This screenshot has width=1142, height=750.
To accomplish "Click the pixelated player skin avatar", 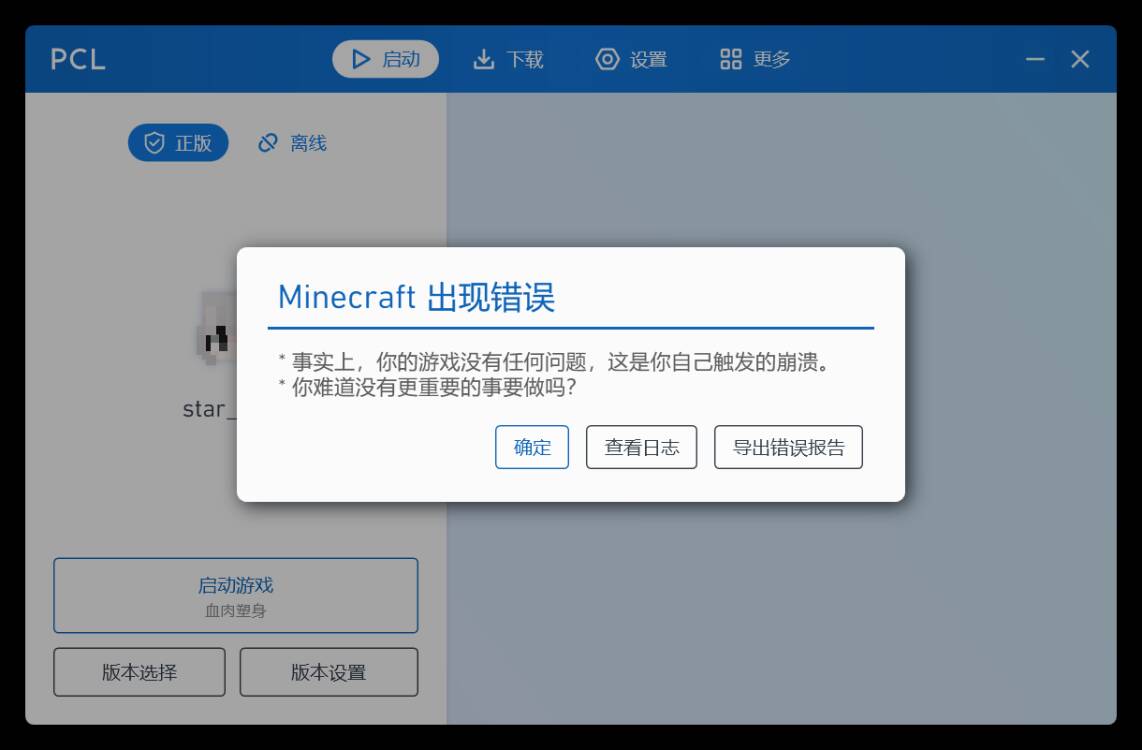I will [218, 330].
